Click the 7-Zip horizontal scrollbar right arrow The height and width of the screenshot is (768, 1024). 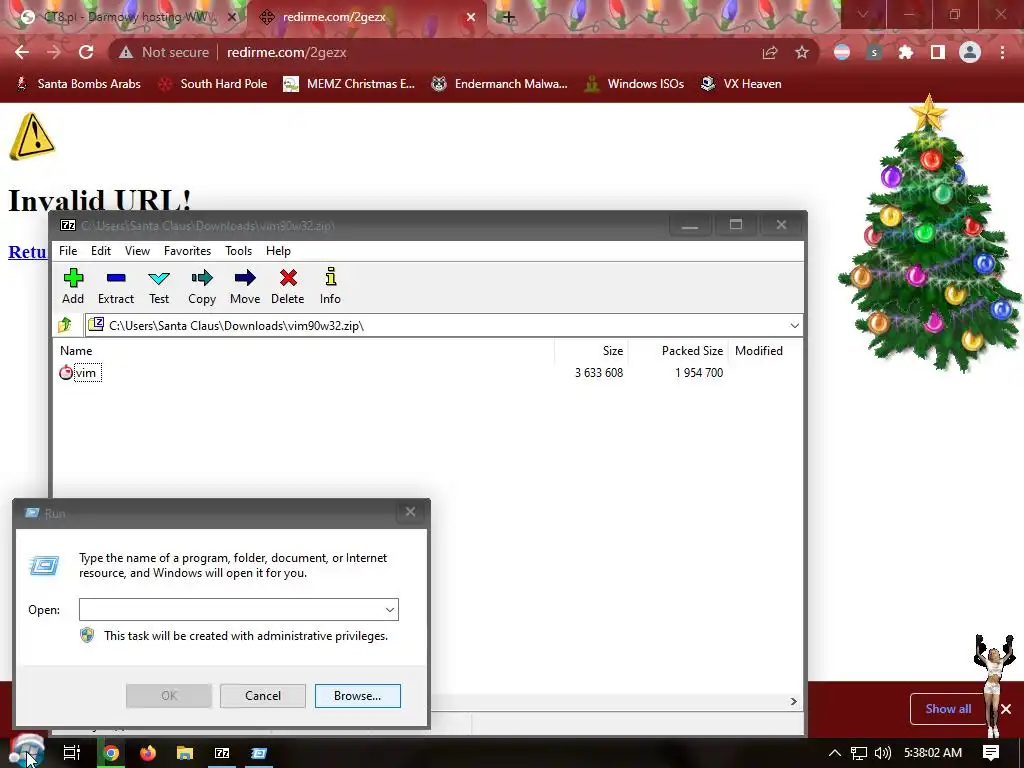coord(793,701)
